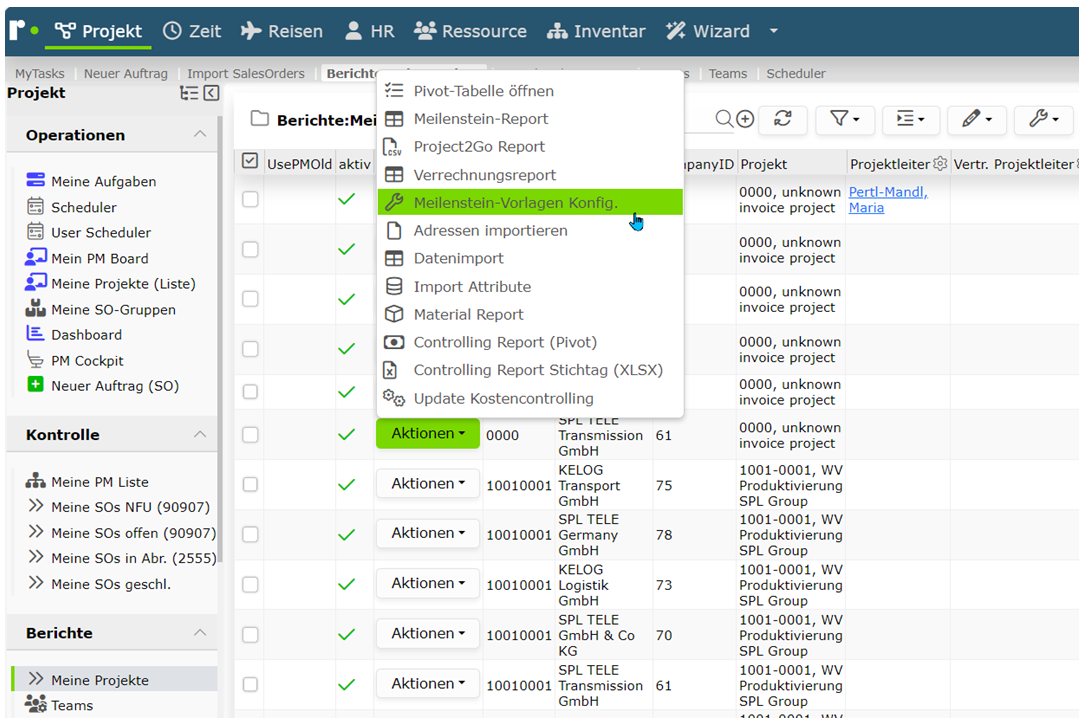Click the green plus Neuer Auftrag (SO) icon
This screenshot has width=1084, height=728.
pos(35,384)
